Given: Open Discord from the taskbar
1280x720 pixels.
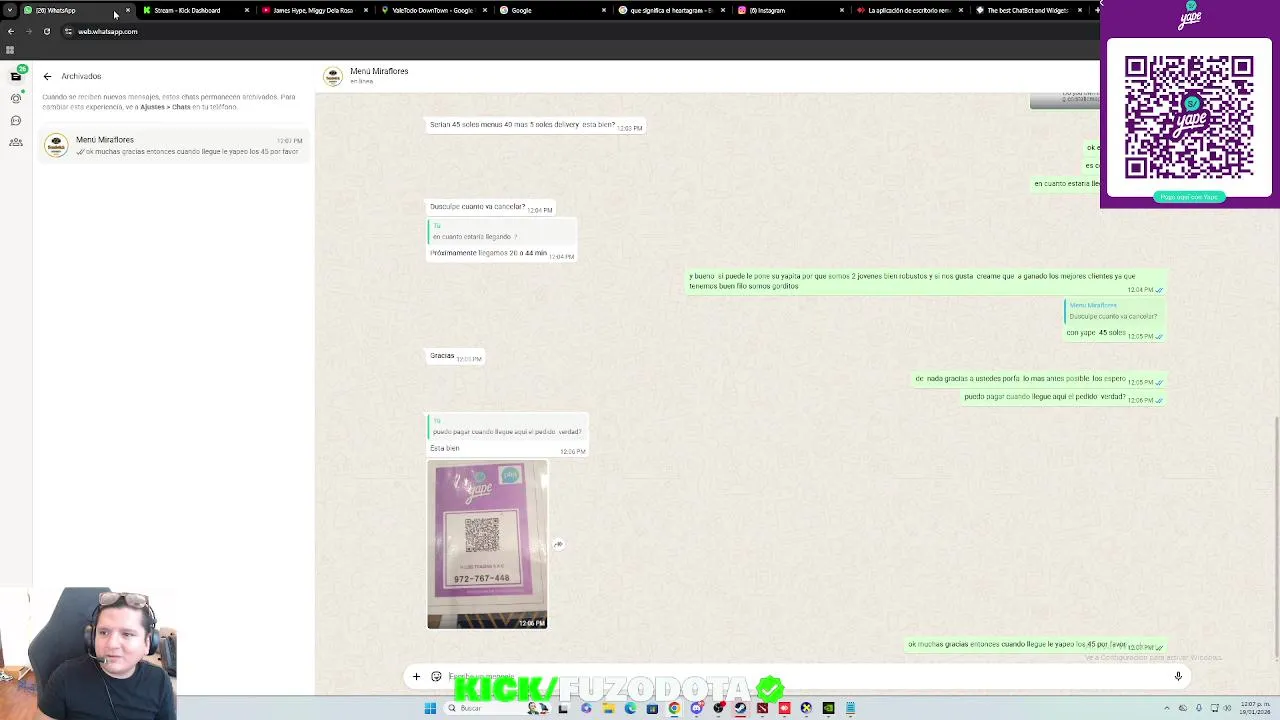Looking at the screenshot, I should [x=697, y=708].
